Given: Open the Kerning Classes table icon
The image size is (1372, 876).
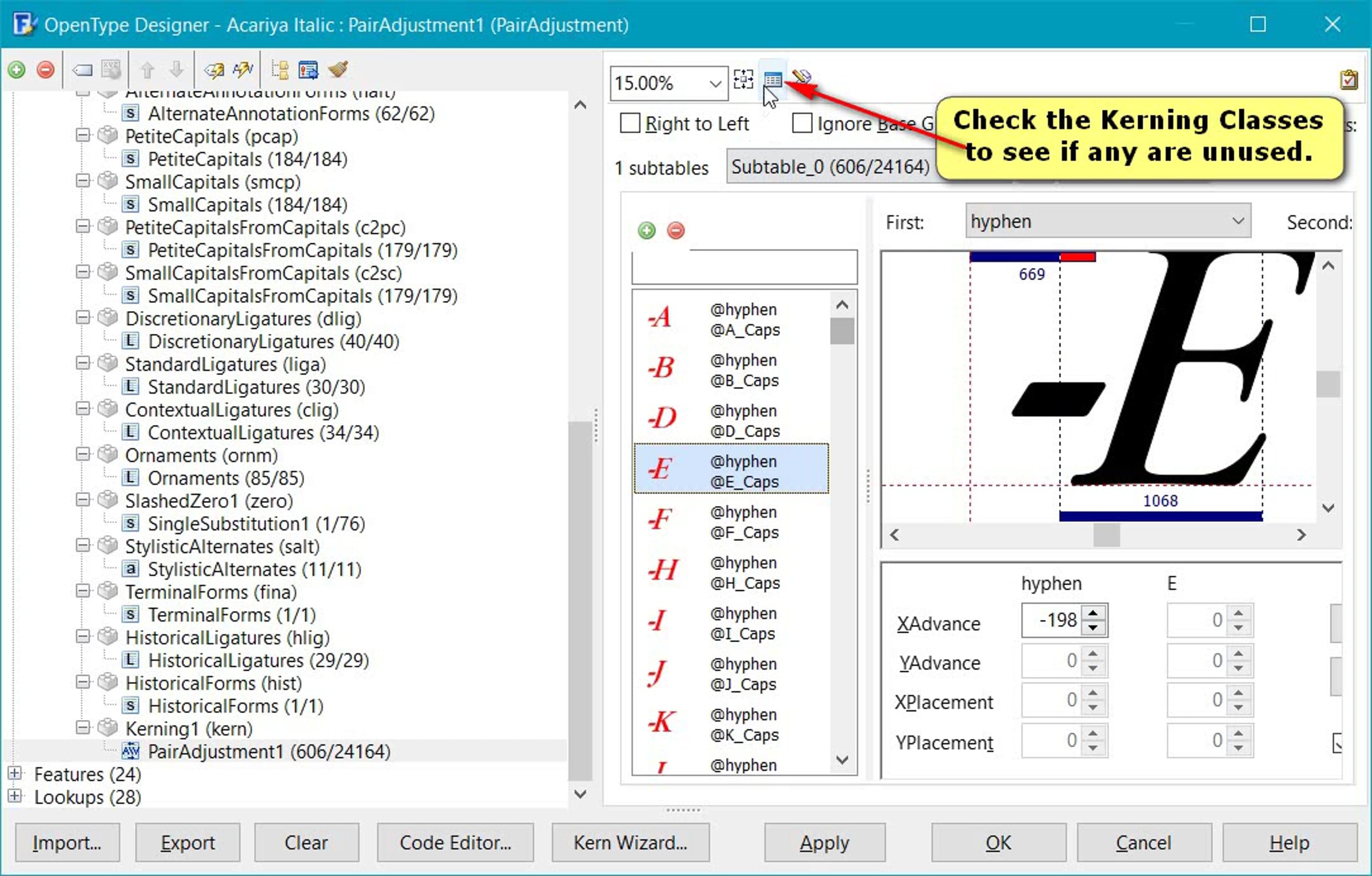Looking at the screenshot, I should click(x=772, y=80).
